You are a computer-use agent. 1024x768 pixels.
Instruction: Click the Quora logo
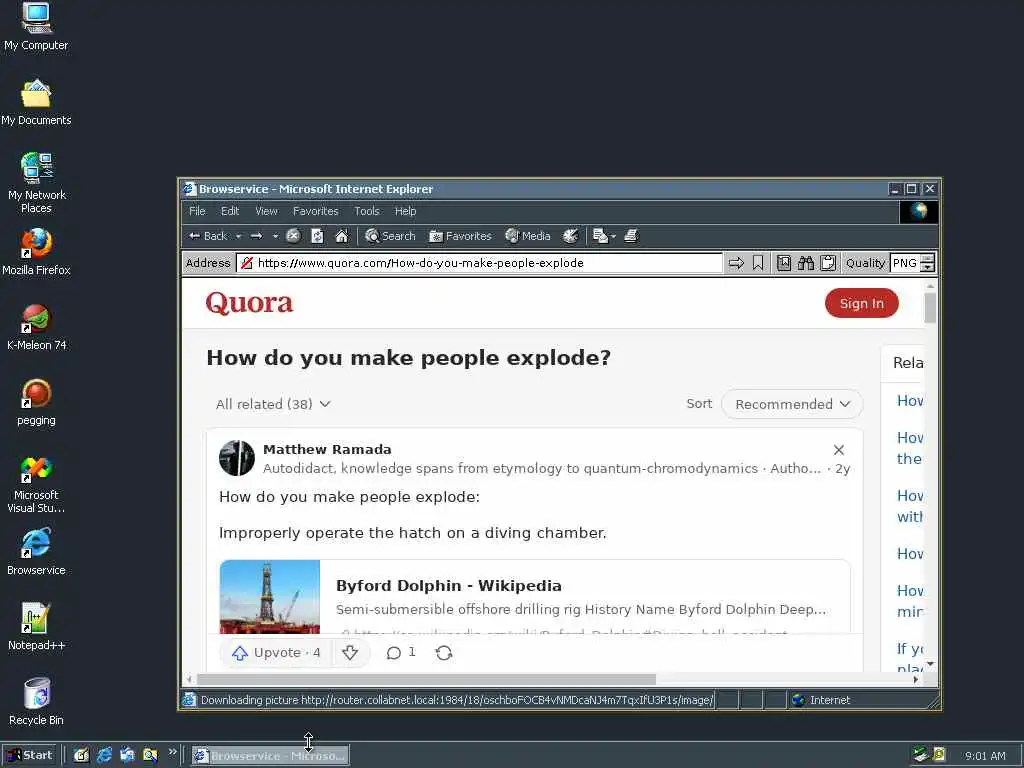point(249,303)
